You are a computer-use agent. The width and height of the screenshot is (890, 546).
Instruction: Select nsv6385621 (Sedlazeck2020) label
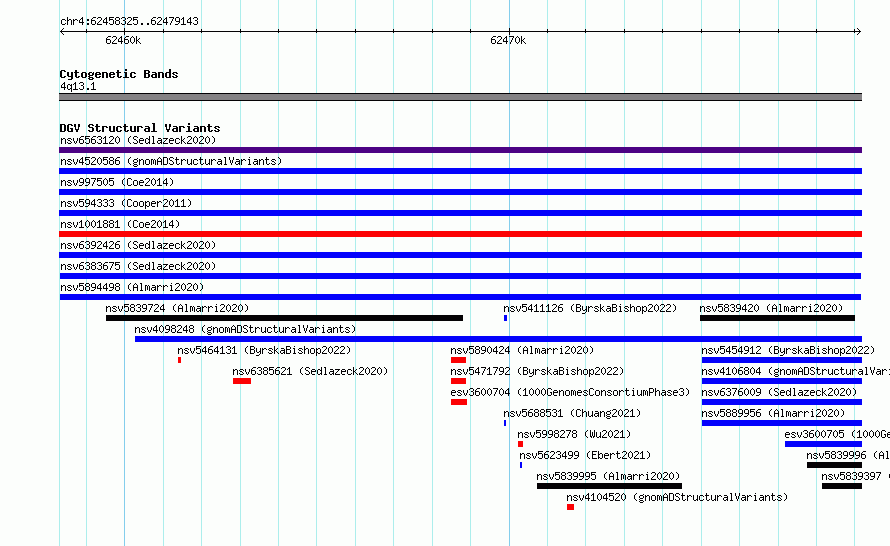[310, 371]
